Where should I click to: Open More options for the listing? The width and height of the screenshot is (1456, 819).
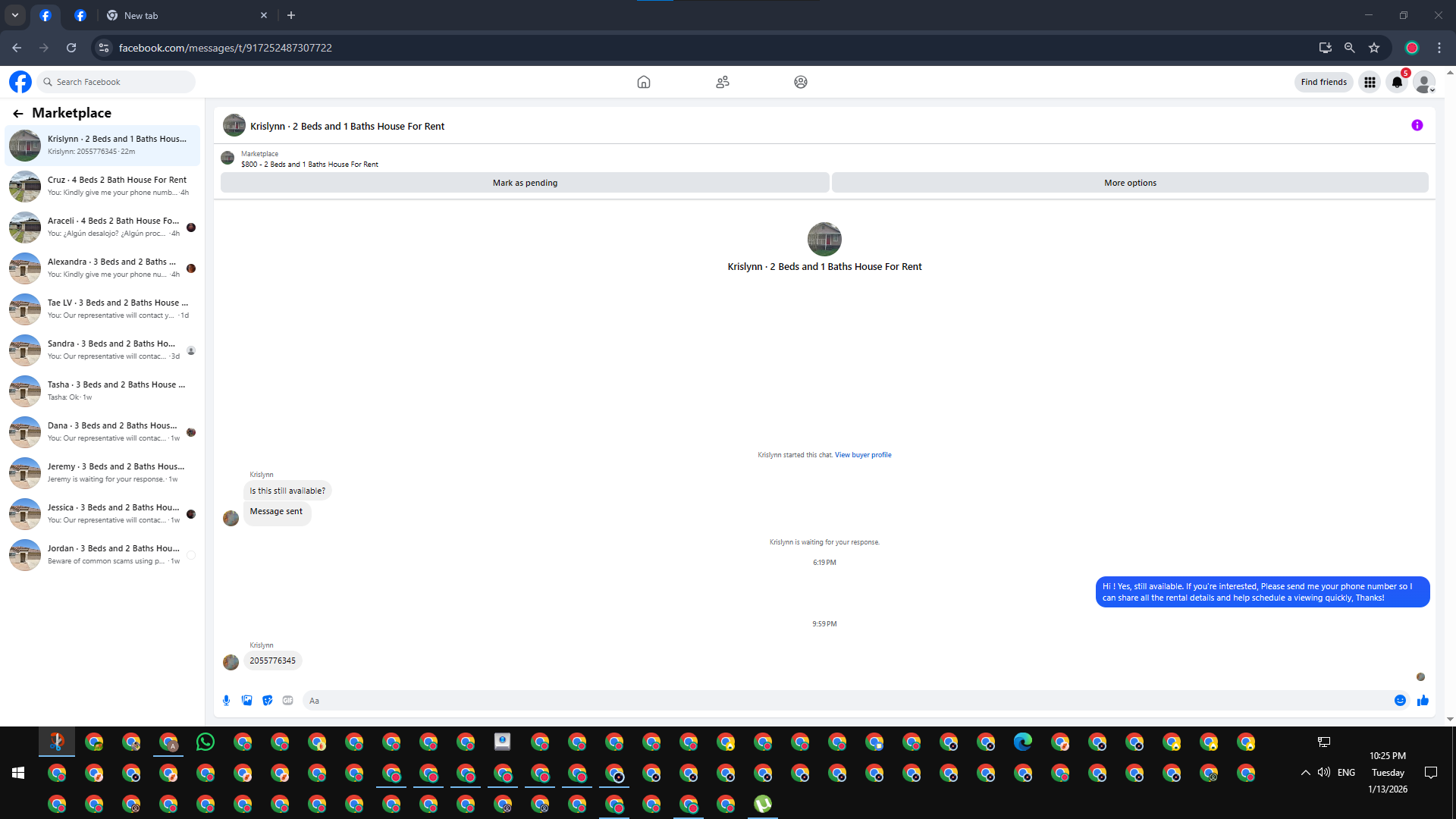1130,183
